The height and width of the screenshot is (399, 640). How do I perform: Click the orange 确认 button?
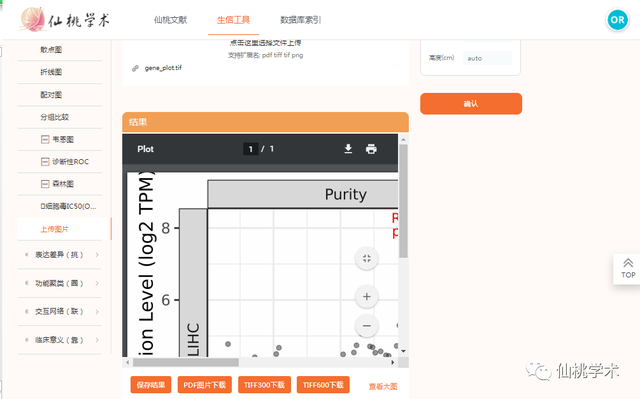[x=471, y=104]
